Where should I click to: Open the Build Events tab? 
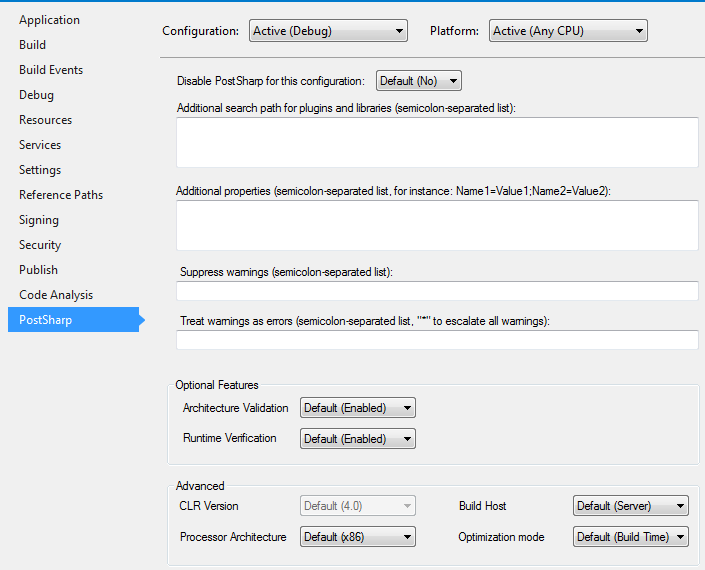pos(51,70)
